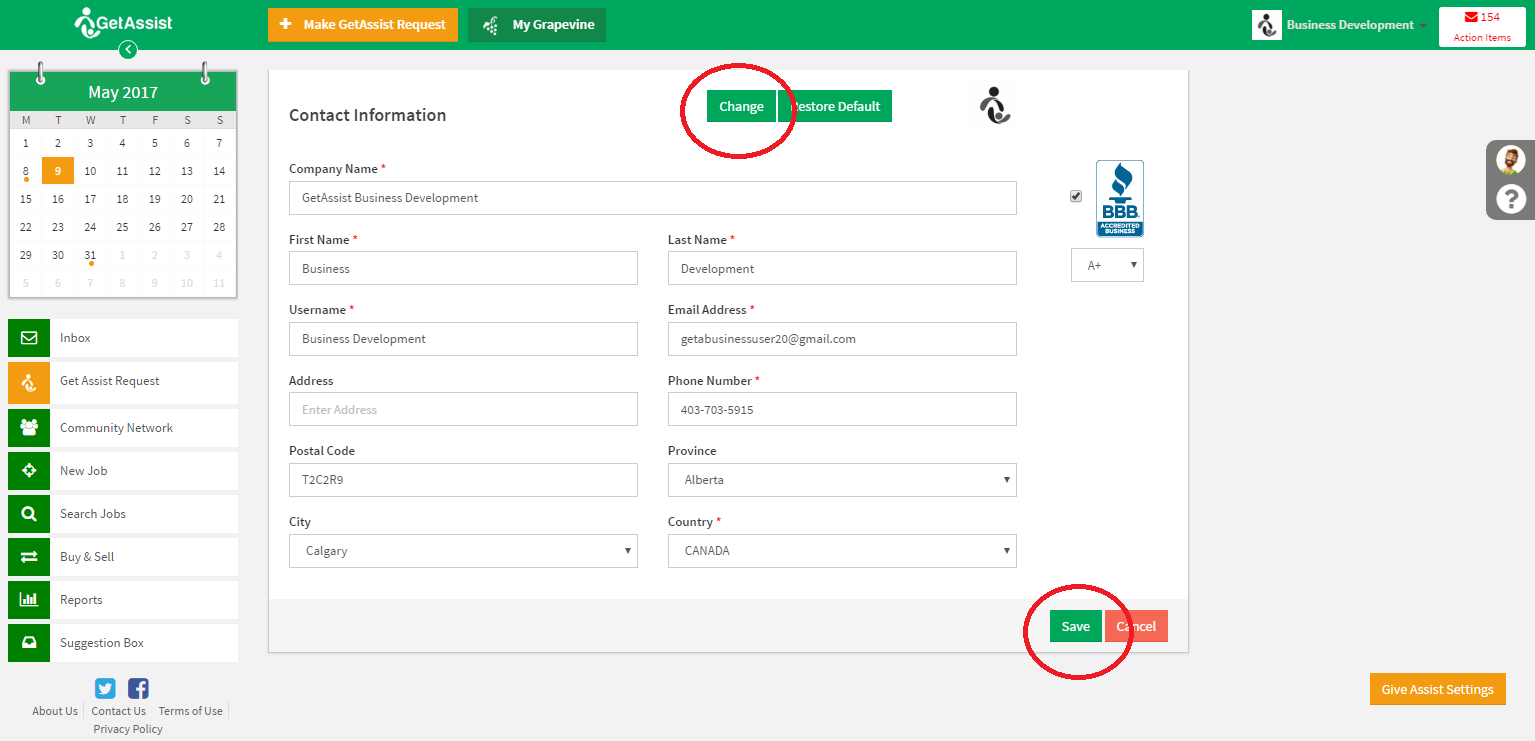Click the Email Address field
Image resolution: width=1535 pixels, height=741 pixels.
click(x=842, y=339)
